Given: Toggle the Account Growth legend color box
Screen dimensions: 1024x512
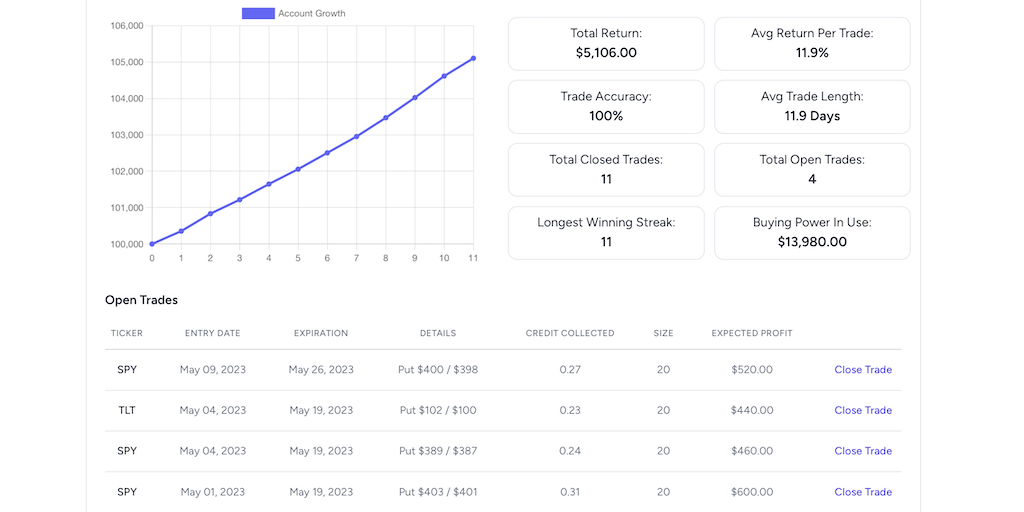Looking at the screenshot, I should point(258,13).
